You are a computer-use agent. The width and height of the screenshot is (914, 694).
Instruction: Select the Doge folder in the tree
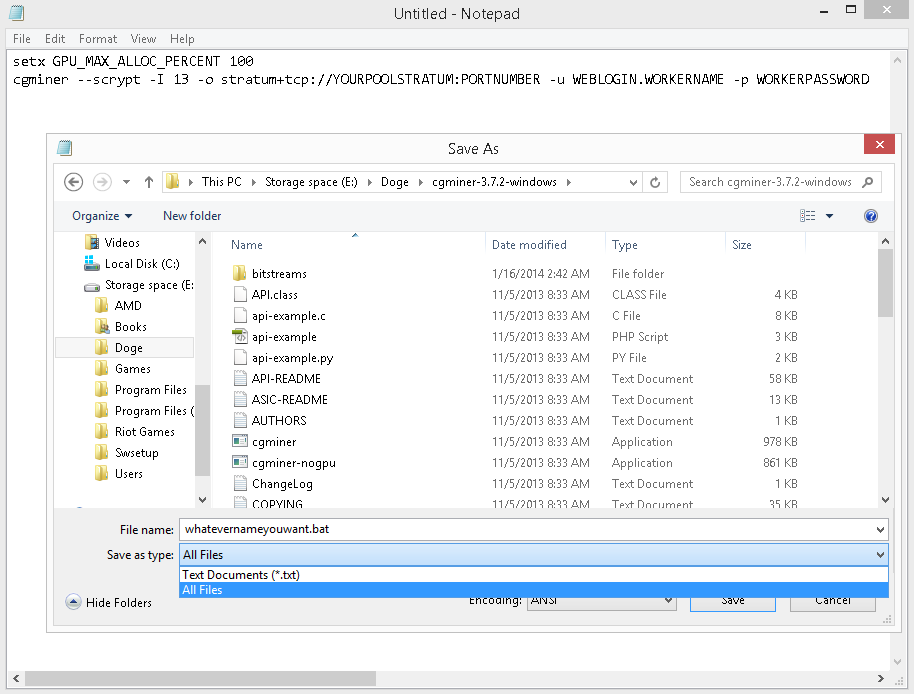[x=128, y=348]
